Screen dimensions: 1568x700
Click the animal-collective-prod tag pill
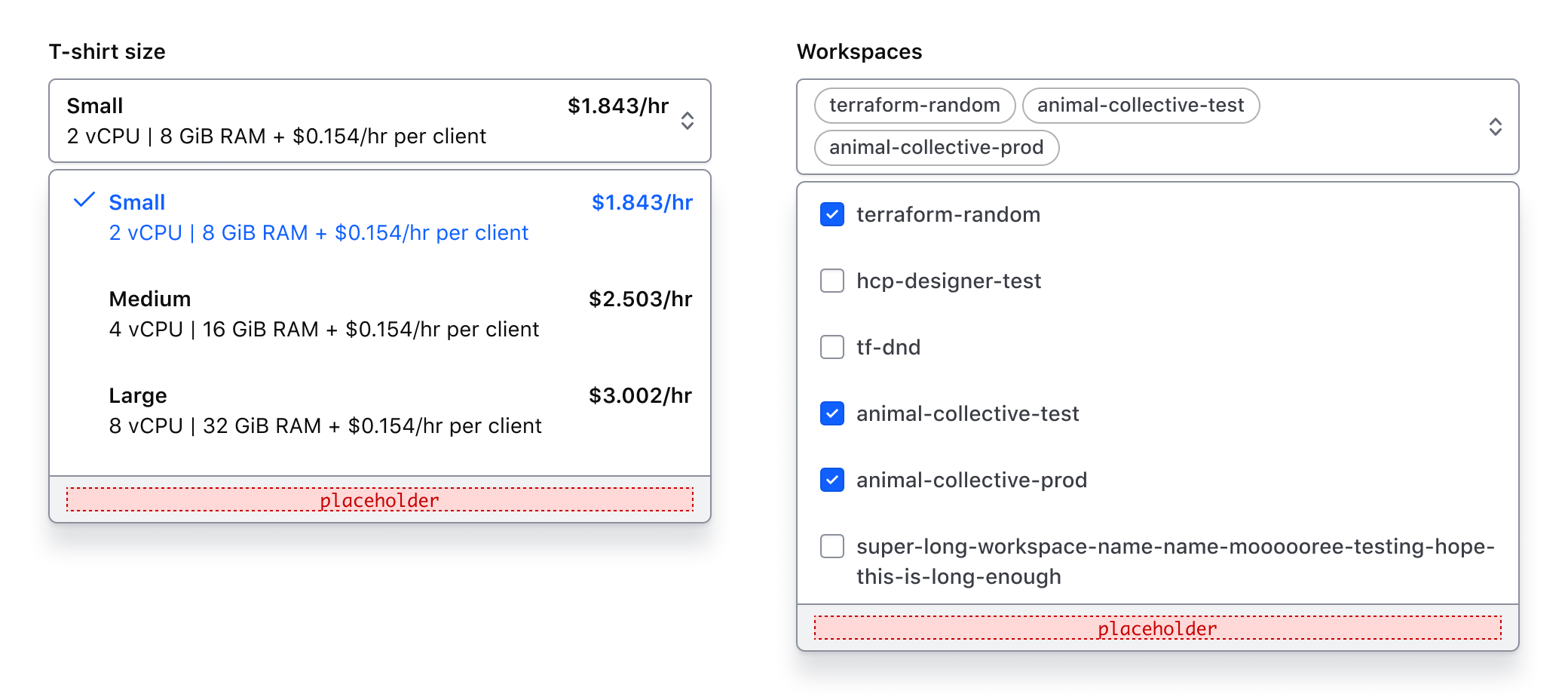(936, 148)
